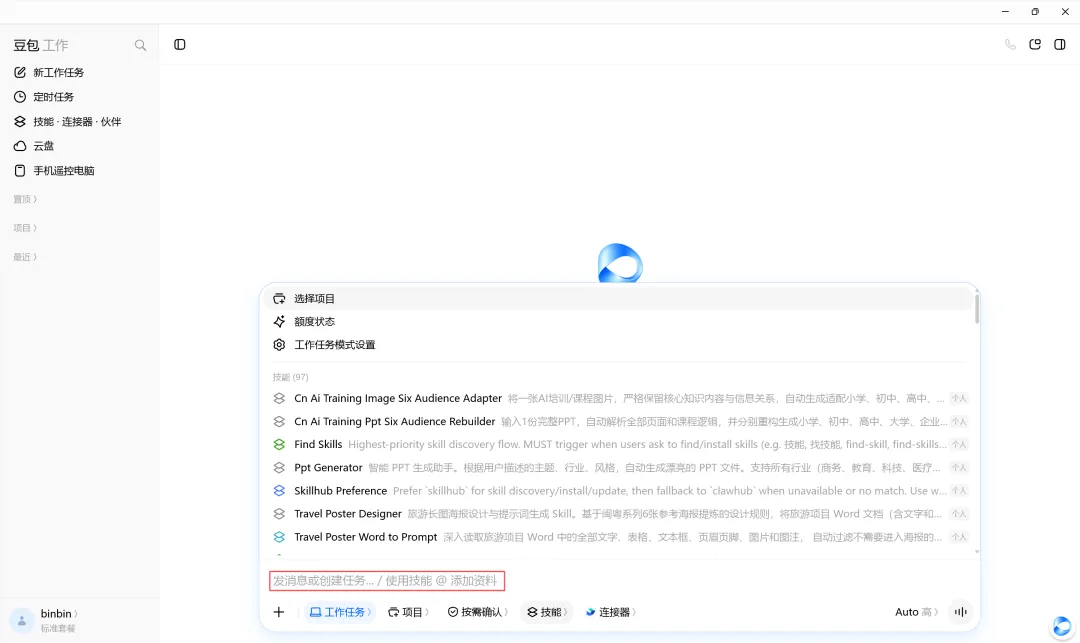
Task: Click the phone call icon
Action: [1010, 45]
